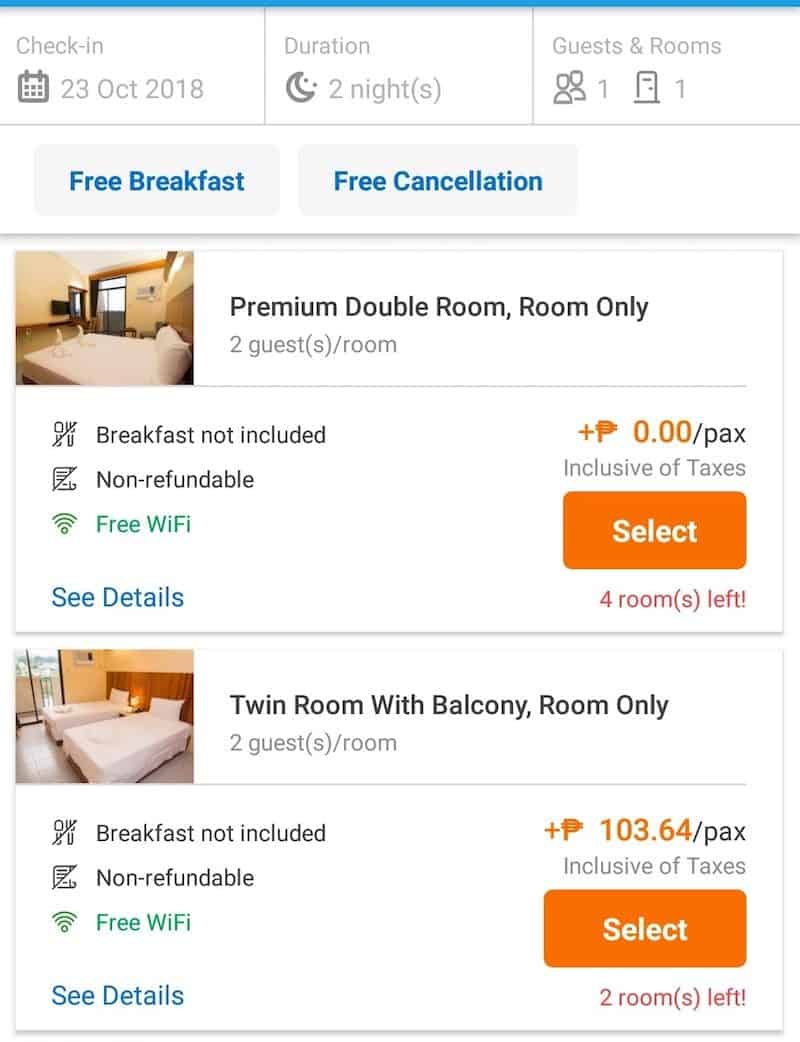
Task: Click the breakfast icon in Premium Double Room
Action: pyautogui.click(x=64, y=435)
